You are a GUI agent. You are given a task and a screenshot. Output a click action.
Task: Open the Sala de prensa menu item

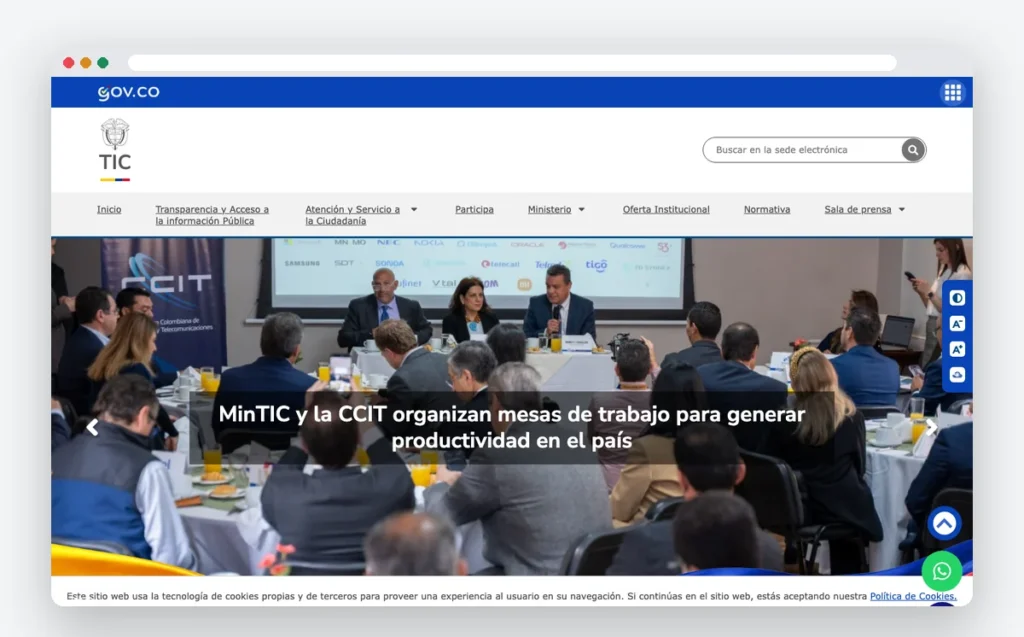[x=857, y=210]
